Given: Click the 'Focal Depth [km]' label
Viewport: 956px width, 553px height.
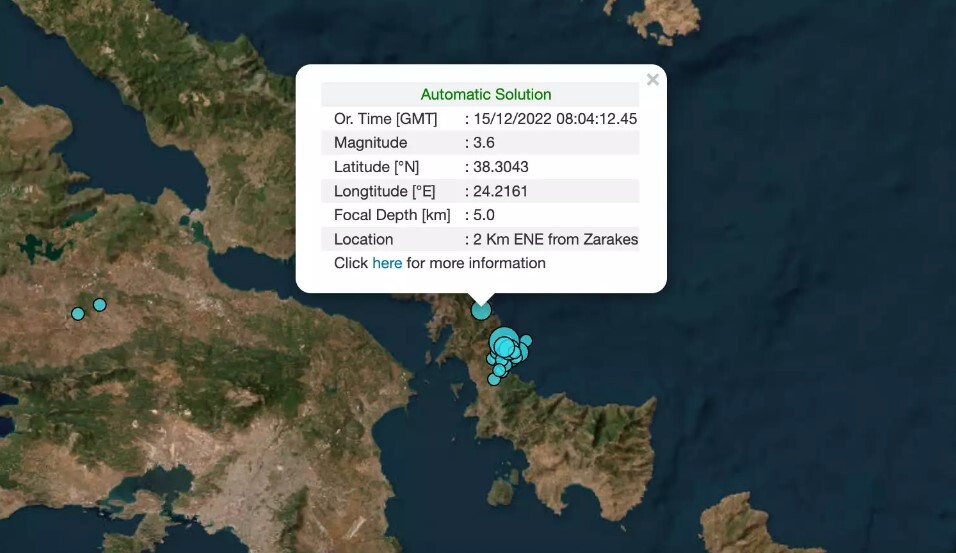Looking at the screenshot, I should point(392,215).
